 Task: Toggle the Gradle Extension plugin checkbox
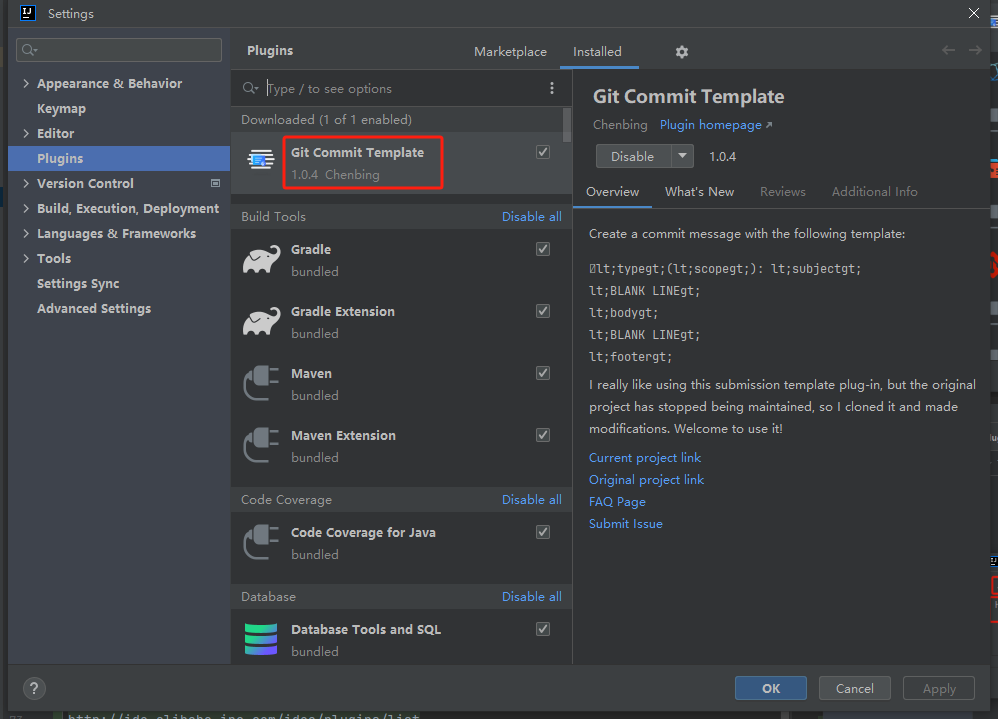point(543,311)
